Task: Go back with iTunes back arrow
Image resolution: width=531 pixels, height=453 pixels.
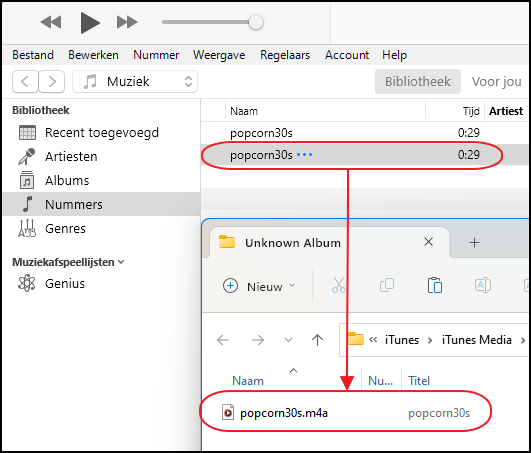Action: coord(25,82)
